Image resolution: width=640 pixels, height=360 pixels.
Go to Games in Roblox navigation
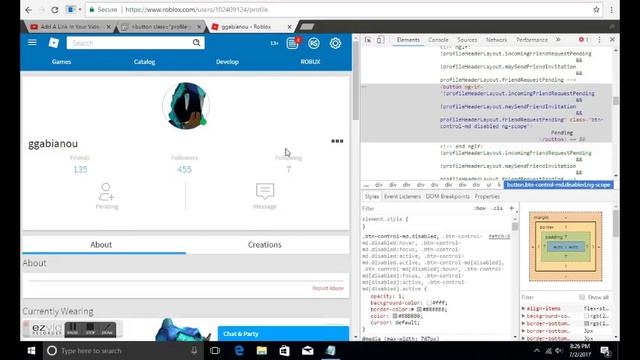[61, 62]
